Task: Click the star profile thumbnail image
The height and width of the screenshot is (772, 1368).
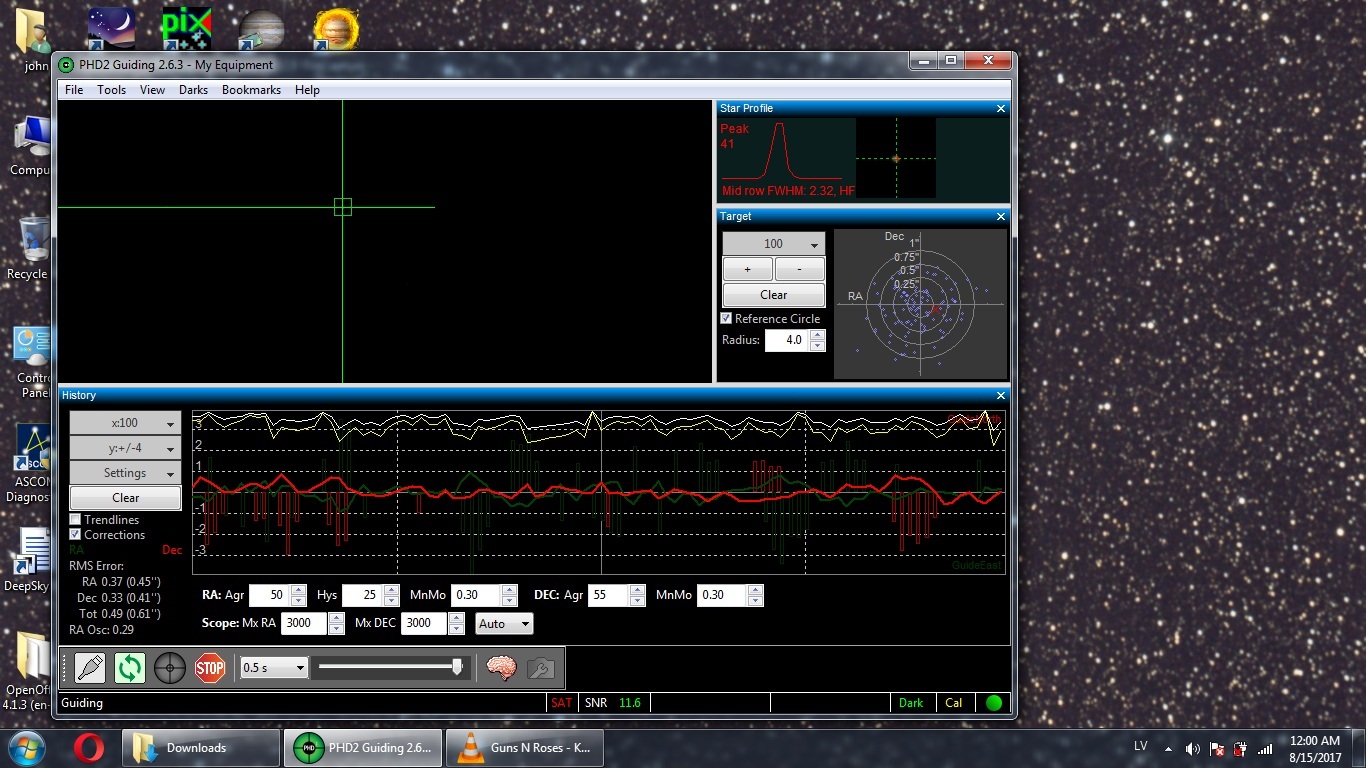Action: pos(896,158)
